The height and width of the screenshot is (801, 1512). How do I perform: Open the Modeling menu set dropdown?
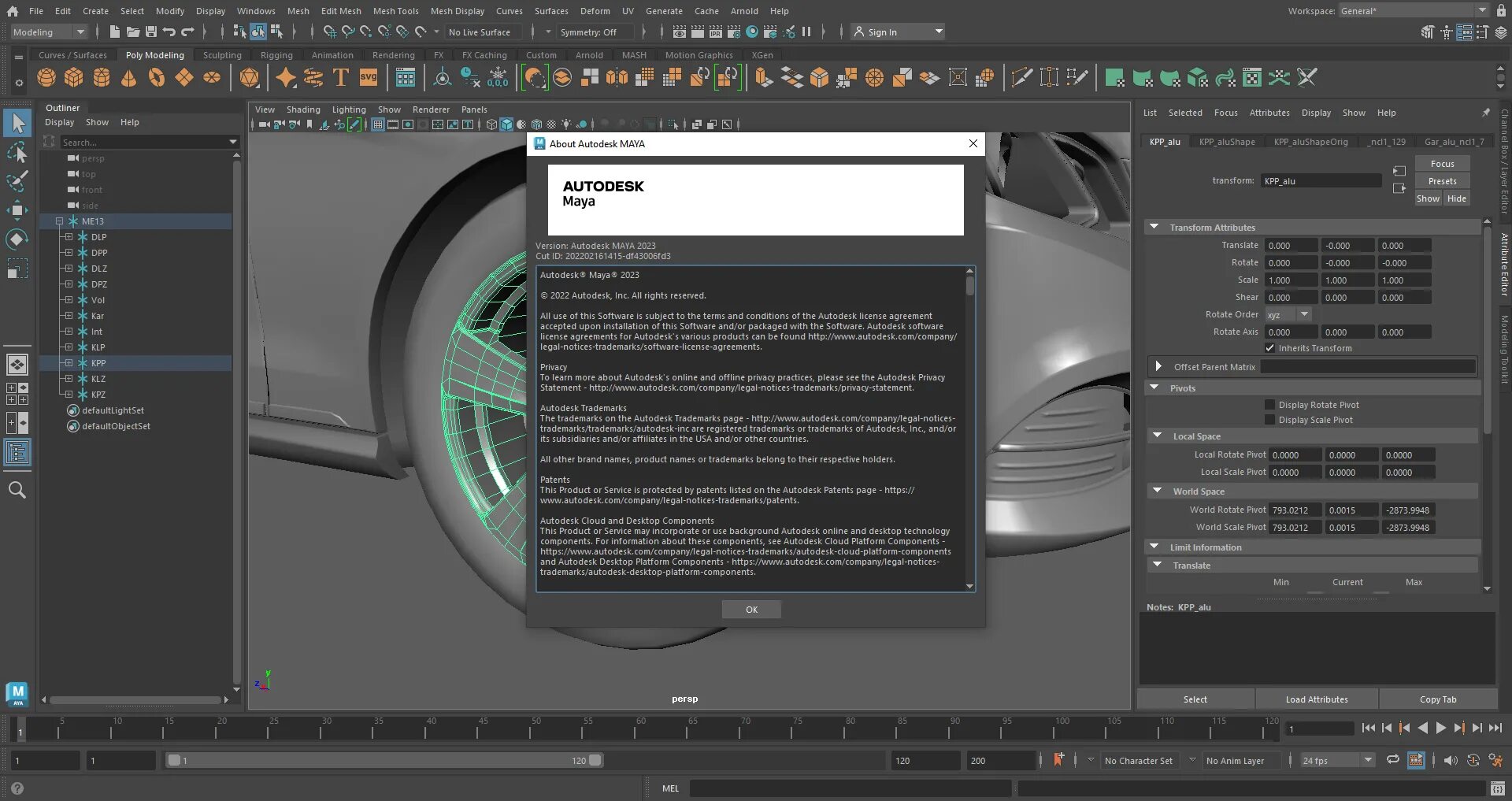[x=49, y=32]
